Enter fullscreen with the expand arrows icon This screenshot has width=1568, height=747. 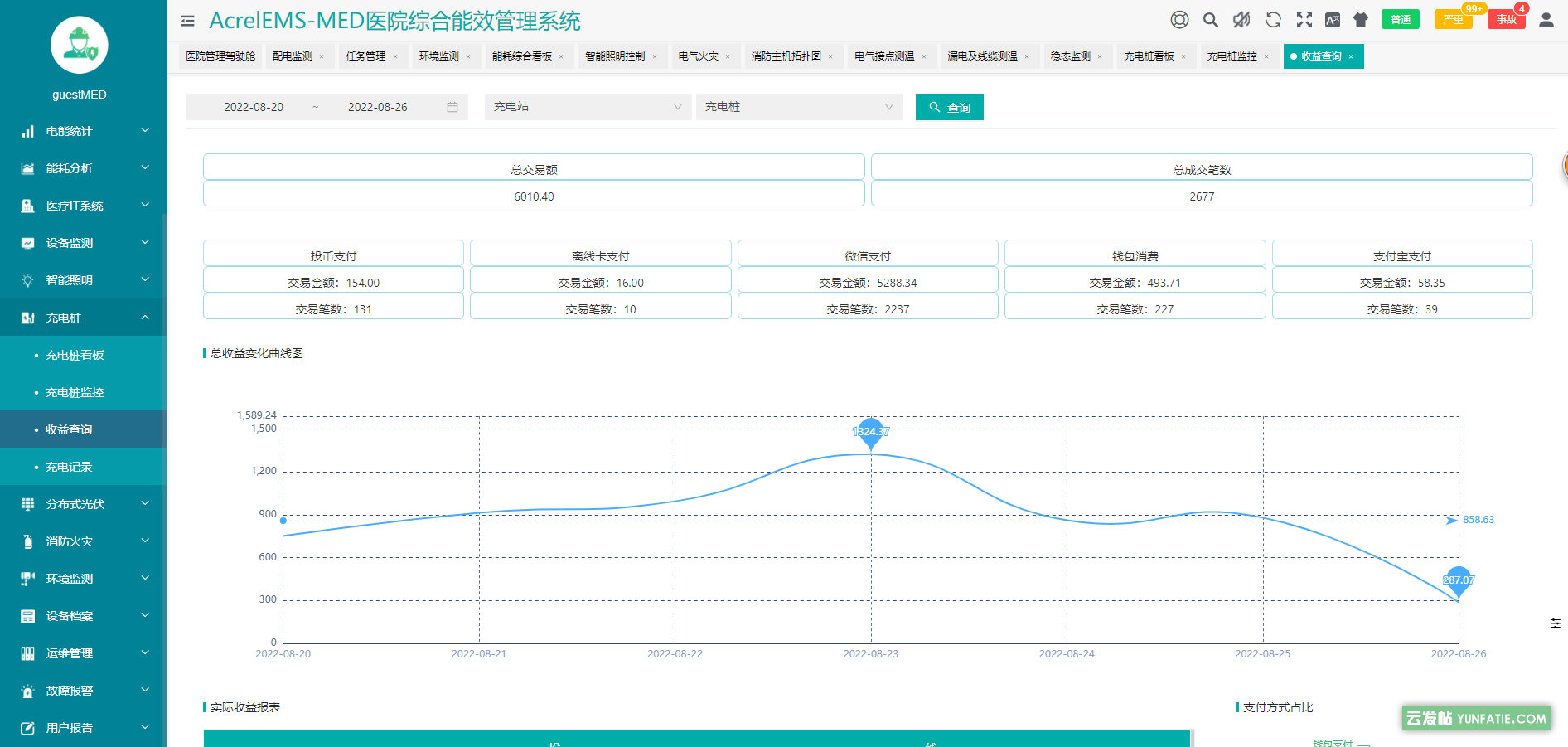click(x=1304, y=20)
